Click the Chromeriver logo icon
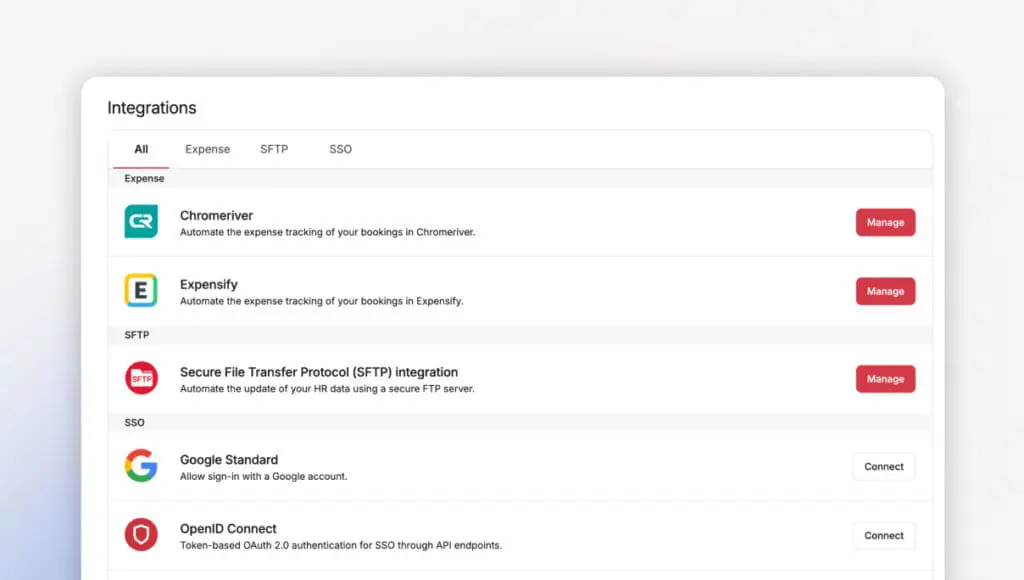This screenshot has height=580, width=1024. tap(141, 222)
